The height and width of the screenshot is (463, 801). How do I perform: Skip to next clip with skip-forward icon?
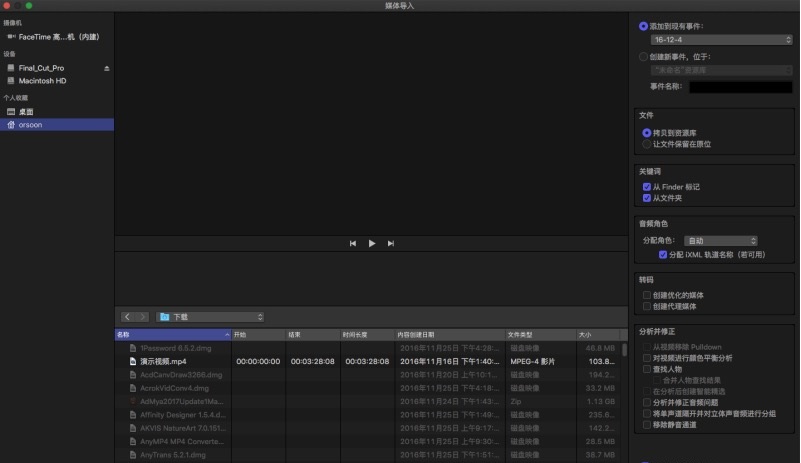pos(391,243)
